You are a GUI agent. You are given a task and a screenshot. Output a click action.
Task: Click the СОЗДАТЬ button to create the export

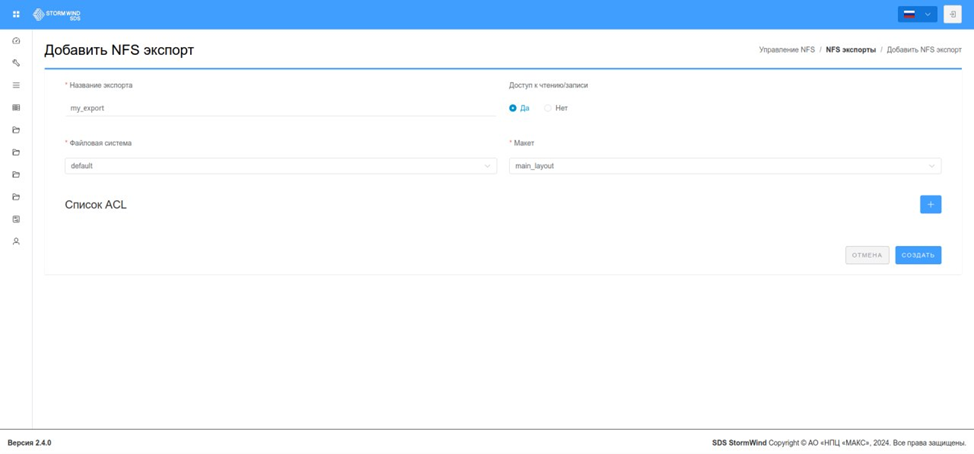918,255
